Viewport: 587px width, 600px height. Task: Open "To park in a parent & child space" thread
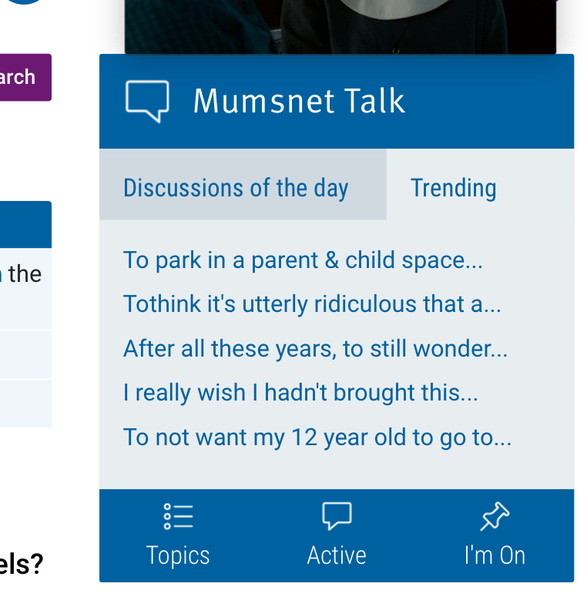tap(303, 261)
